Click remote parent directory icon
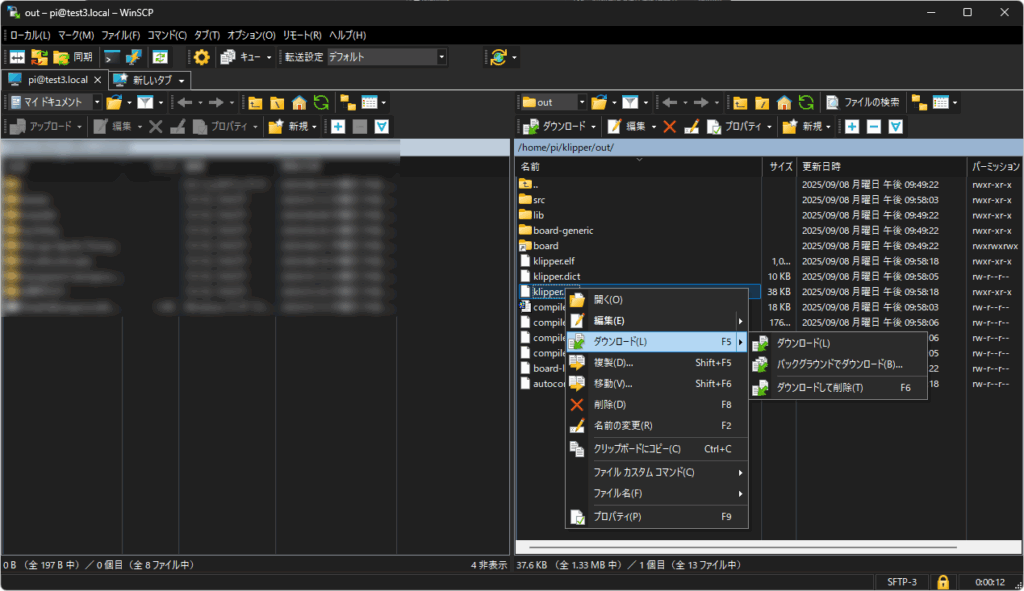Screen dimensions: 1024x591 coord(739,102)
